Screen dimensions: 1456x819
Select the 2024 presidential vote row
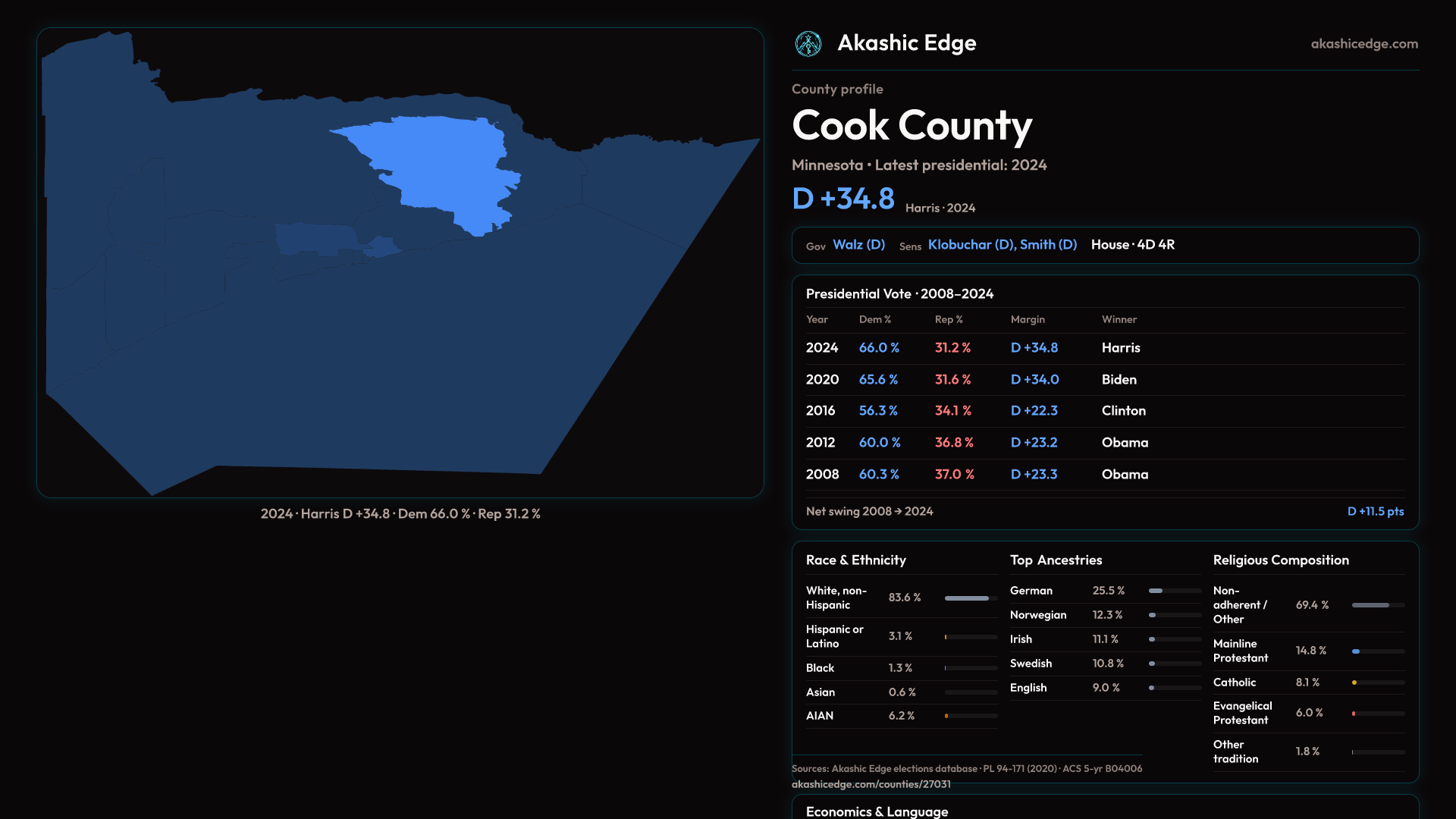click(x=1104, y=348)
